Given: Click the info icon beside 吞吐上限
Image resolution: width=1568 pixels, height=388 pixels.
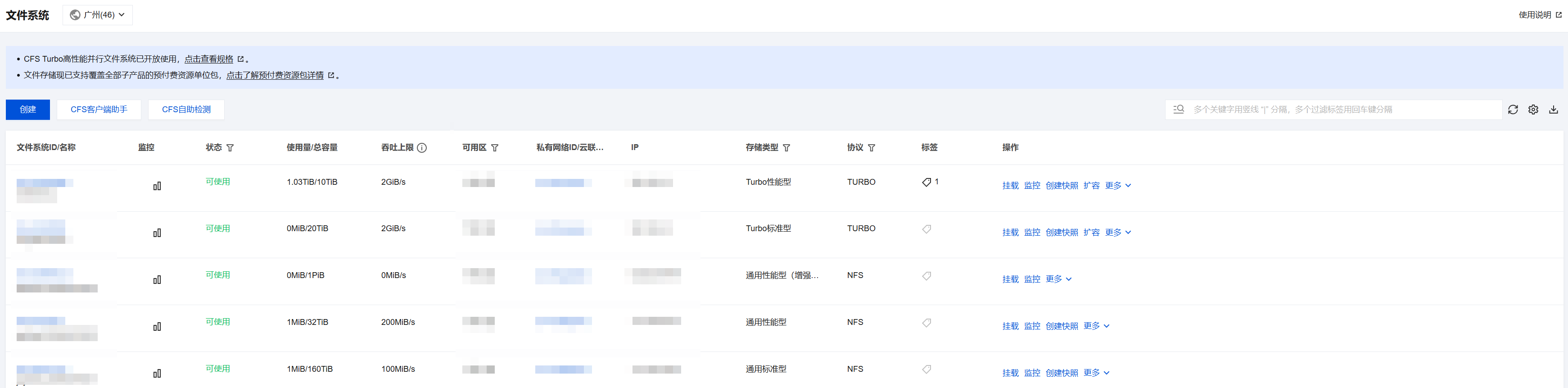Looking at the screenshot, I should [422, 148].
